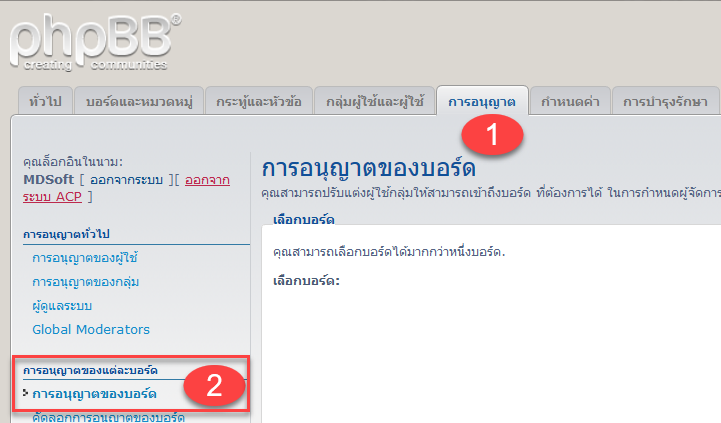Open ผู้ดูแลระบบ in the sidebar

66,305
